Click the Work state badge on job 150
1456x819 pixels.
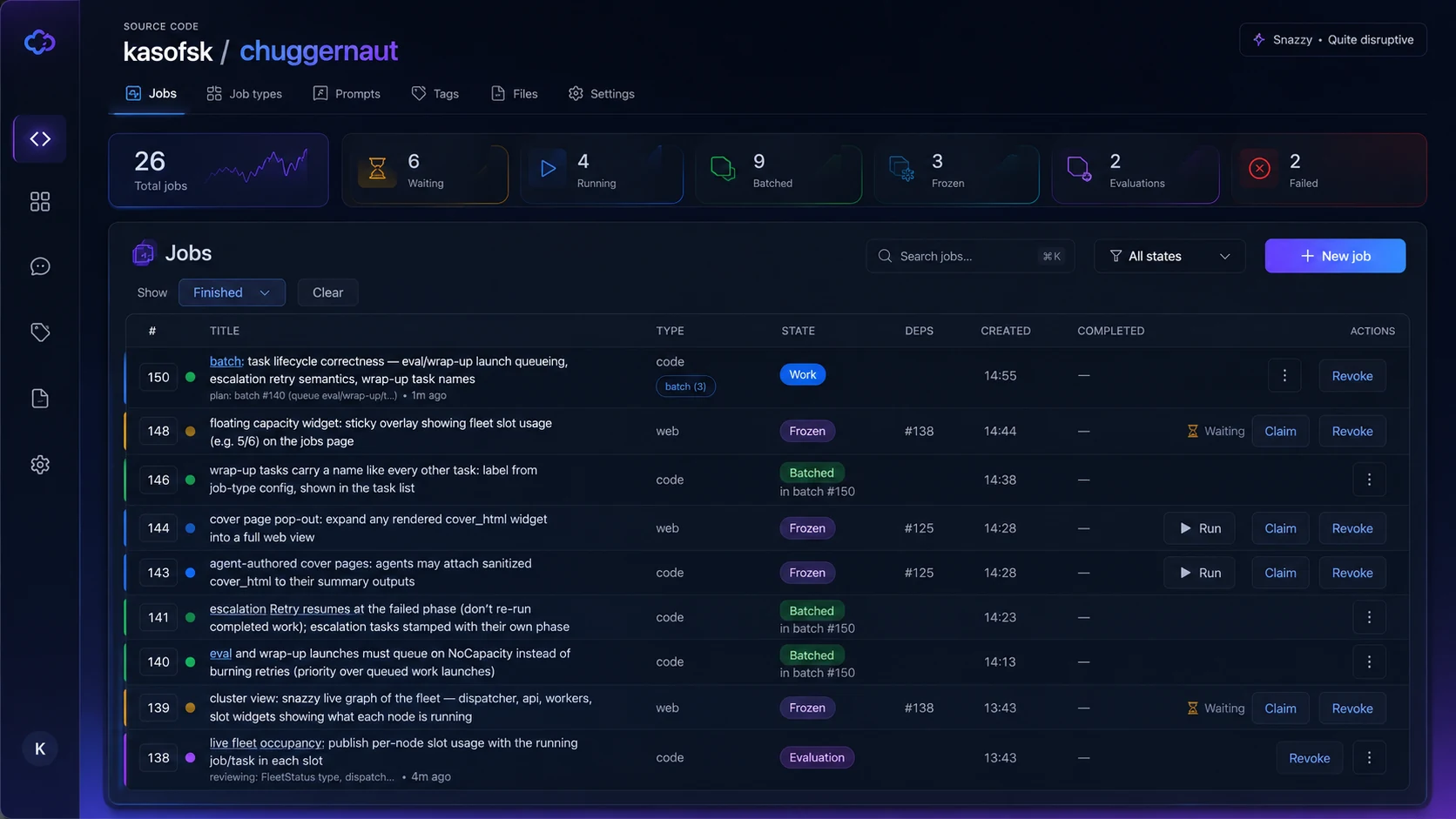click(803, 374)
